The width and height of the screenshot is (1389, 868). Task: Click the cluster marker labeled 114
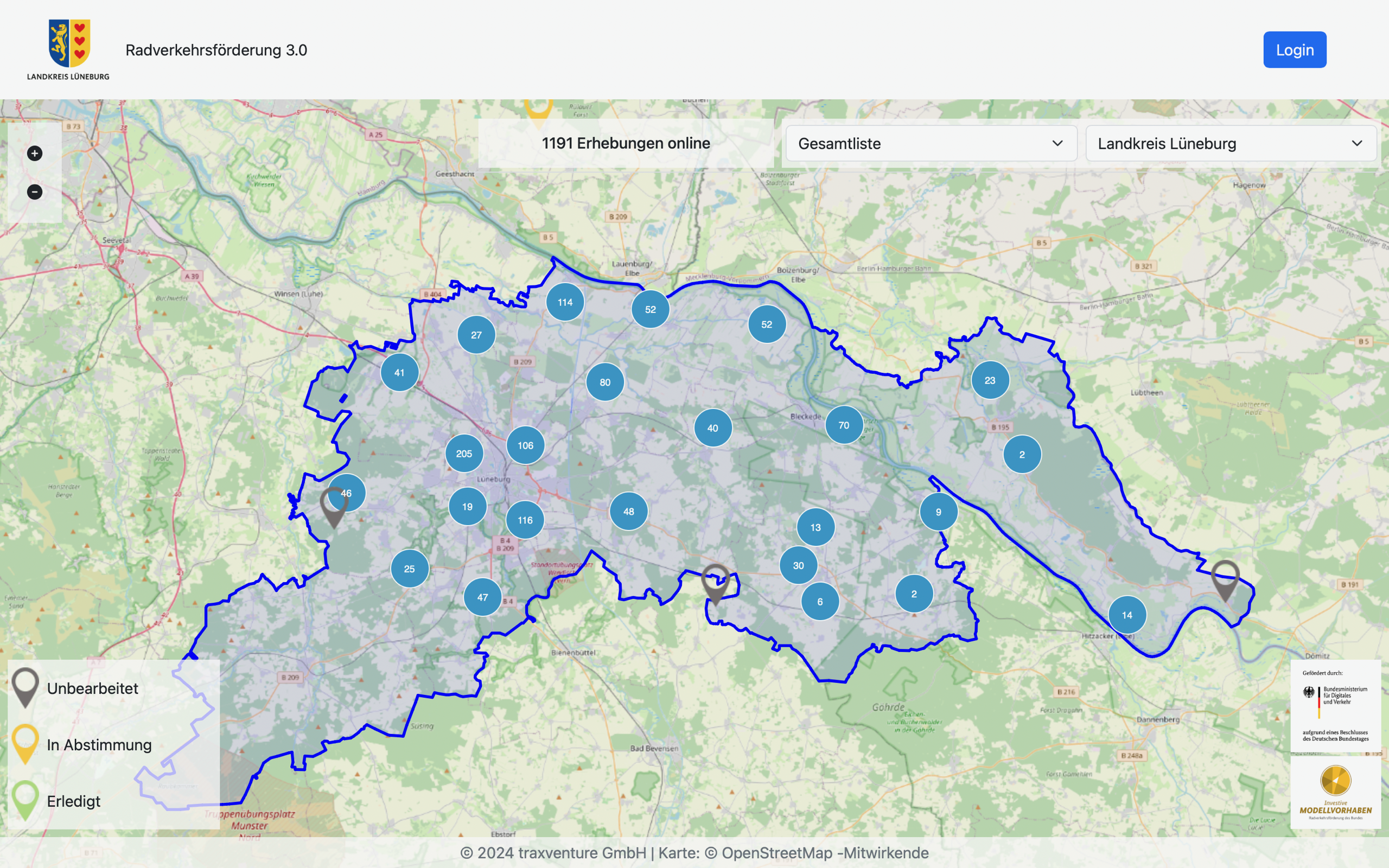[x=565, y=302]
